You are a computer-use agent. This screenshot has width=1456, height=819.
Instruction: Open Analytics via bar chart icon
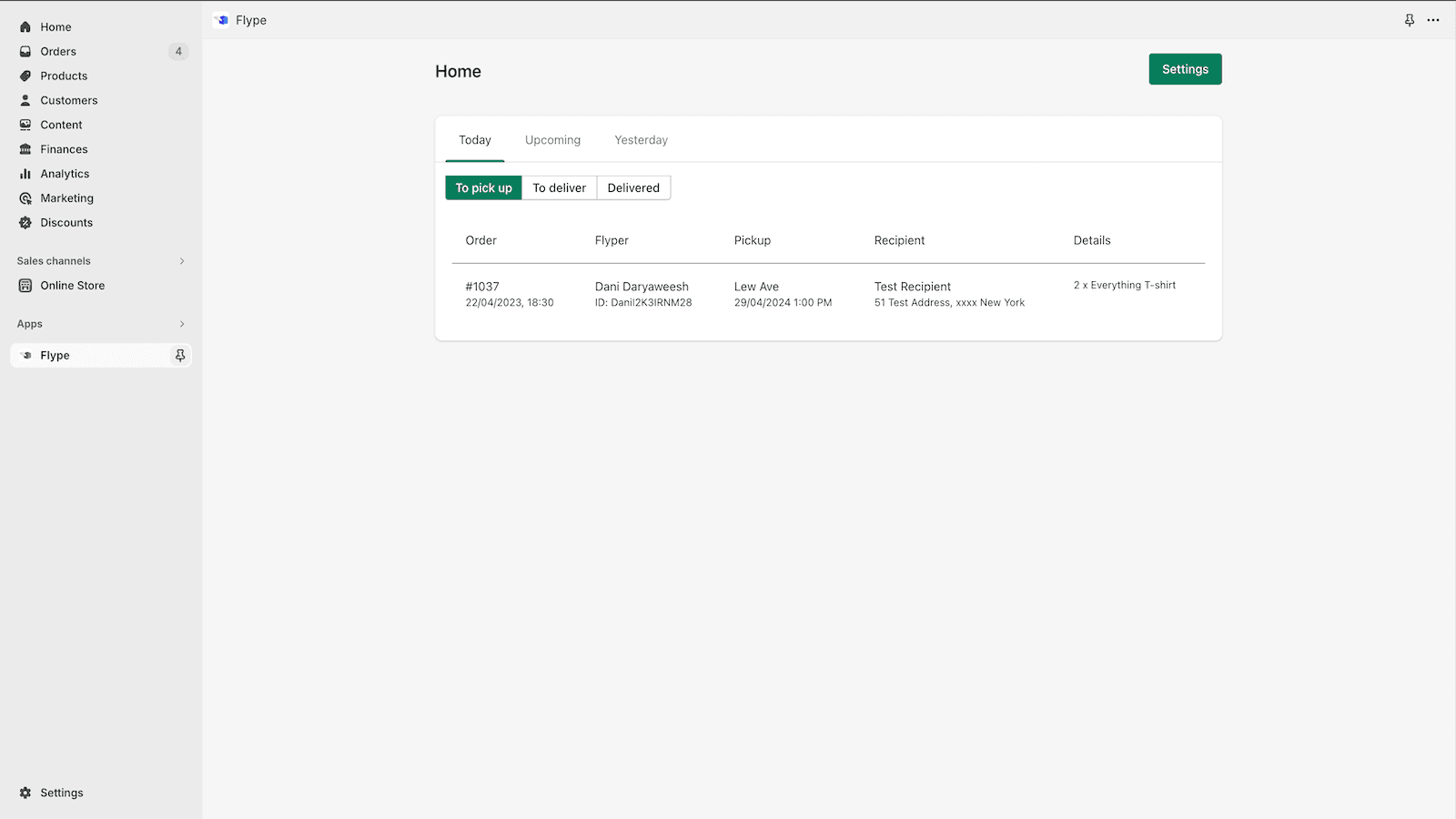(x=25, y=174)
